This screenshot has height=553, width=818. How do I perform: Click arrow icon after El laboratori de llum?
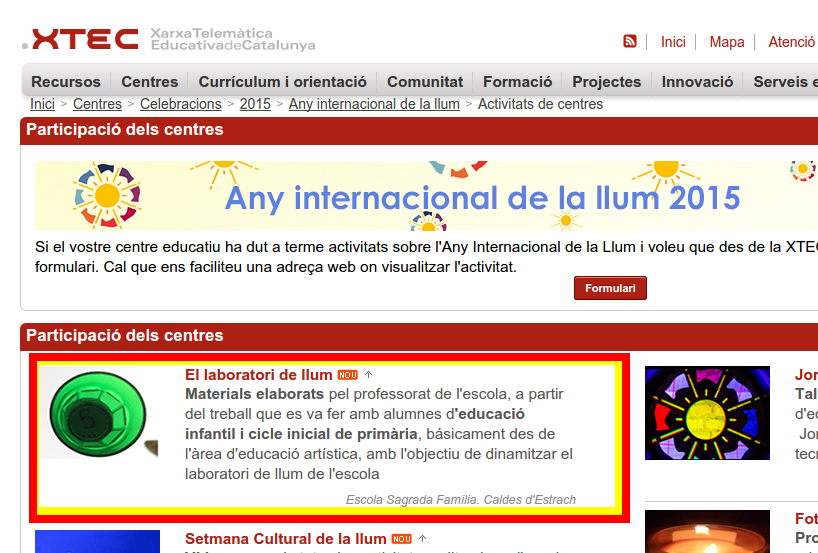tap(368, 375)
